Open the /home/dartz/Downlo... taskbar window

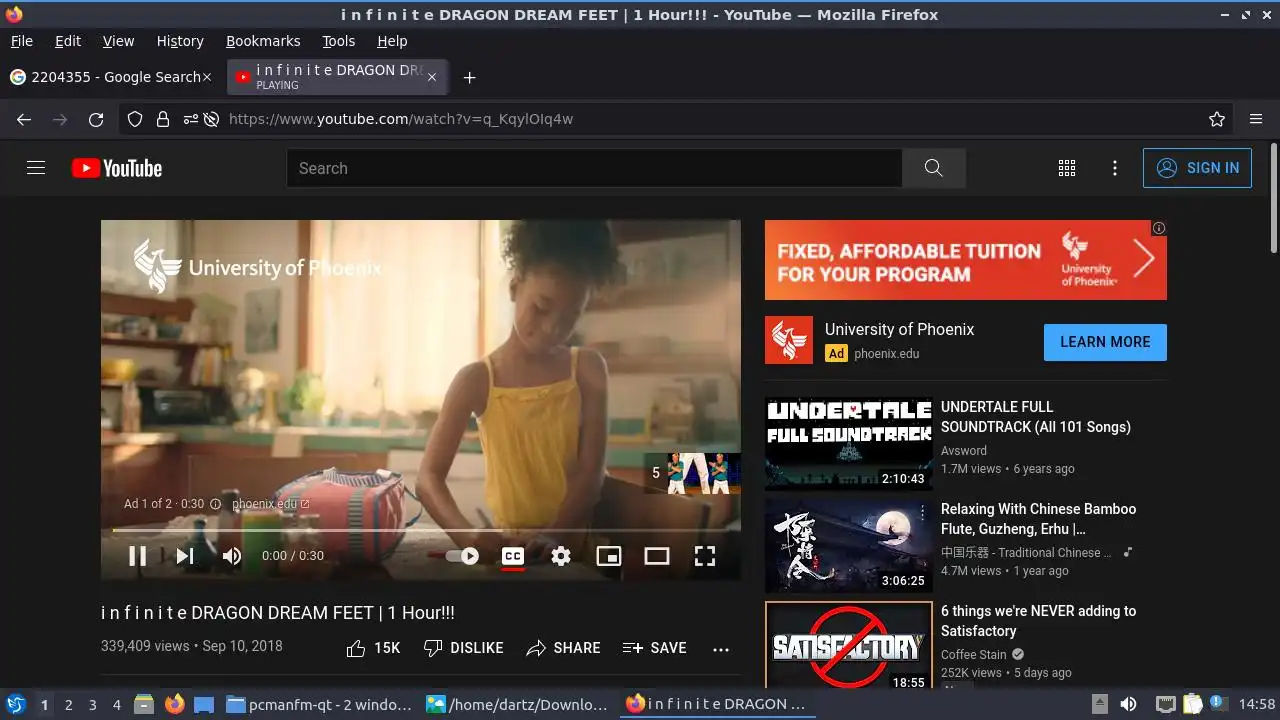pos(517,705)
